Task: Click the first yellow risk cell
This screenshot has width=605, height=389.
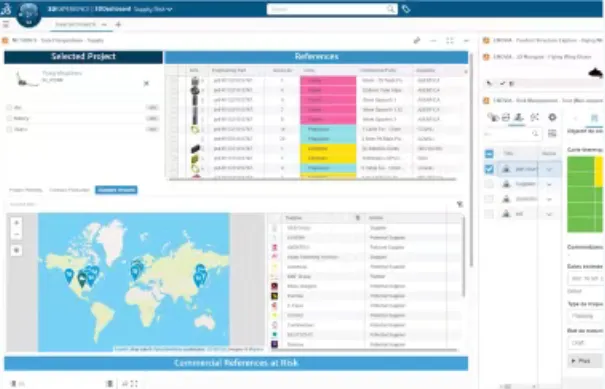Action: coord(328,149)
